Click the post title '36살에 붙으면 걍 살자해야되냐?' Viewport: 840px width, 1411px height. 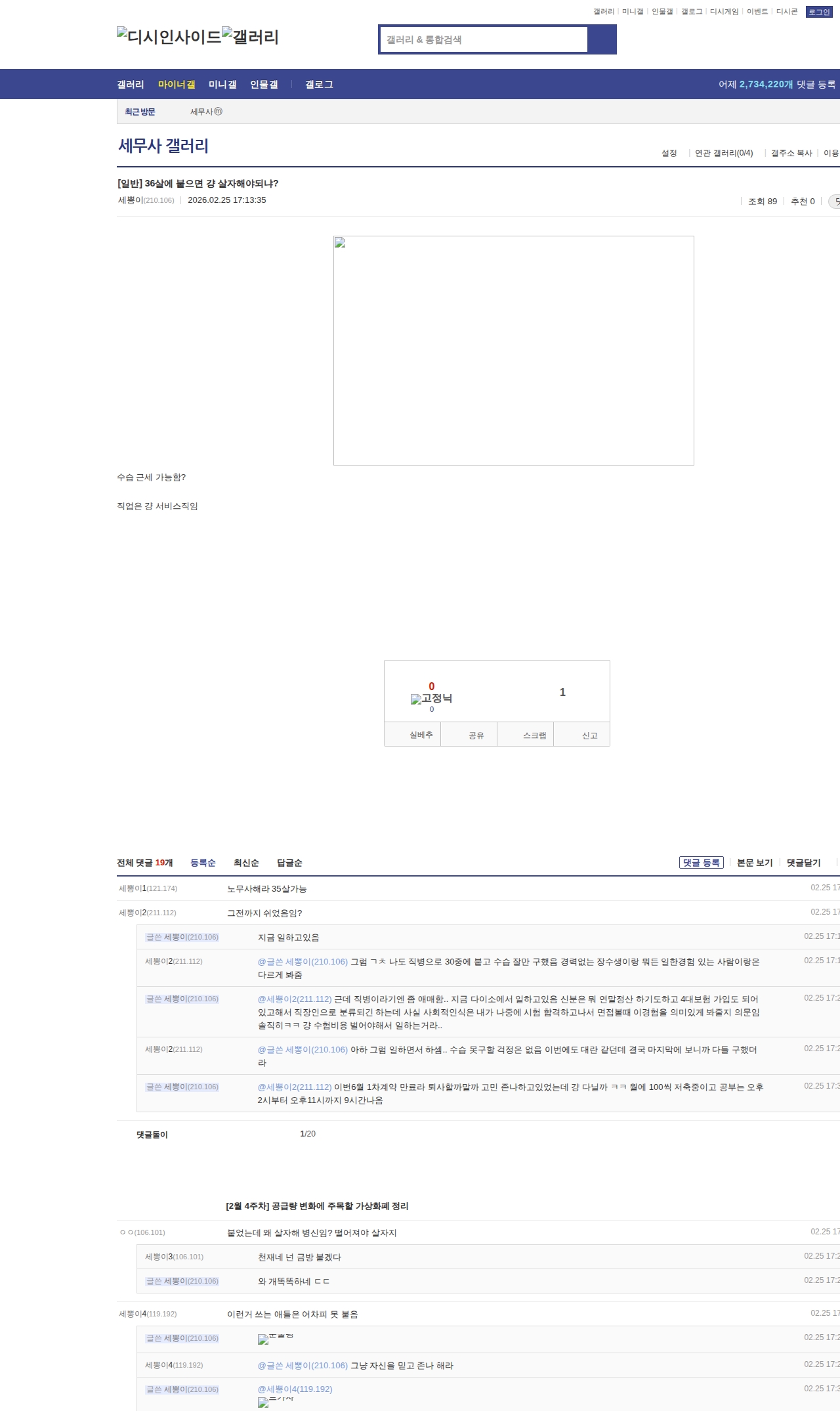pos(211,184)
